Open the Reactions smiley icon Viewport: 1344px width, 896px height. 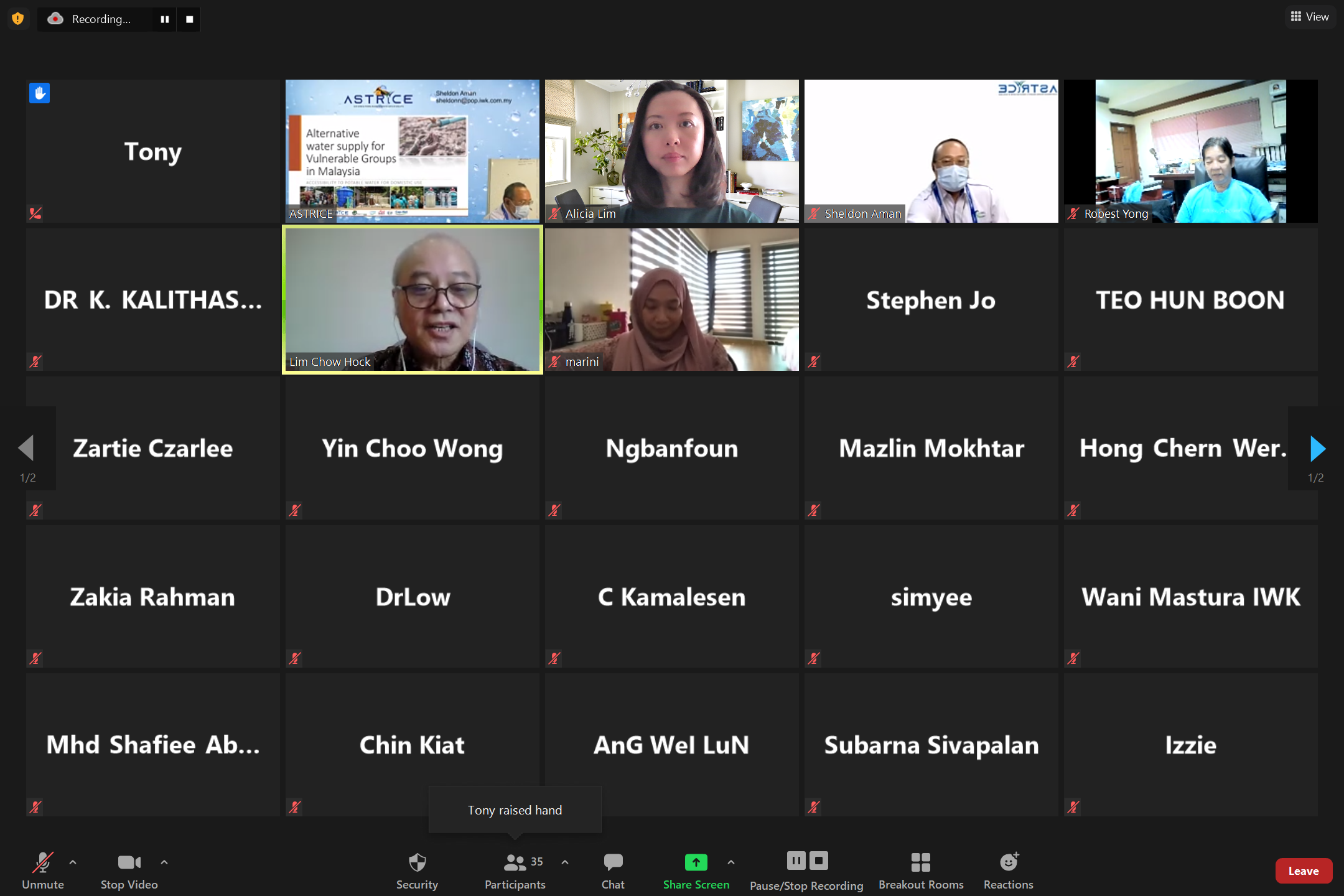point(1009,862)
